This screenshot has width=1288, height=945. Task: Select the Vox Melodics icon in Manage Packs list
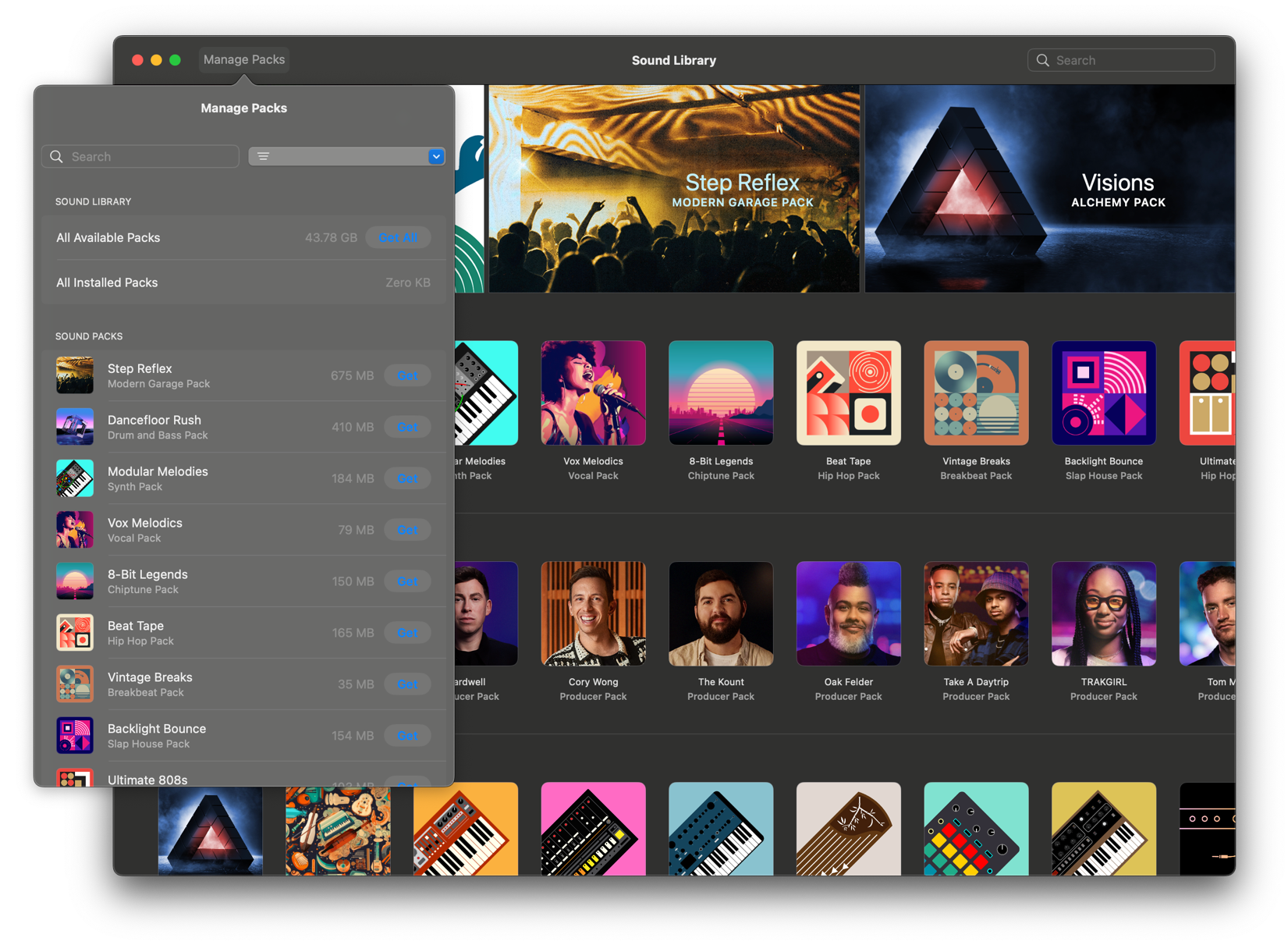(x=75, y=530)
